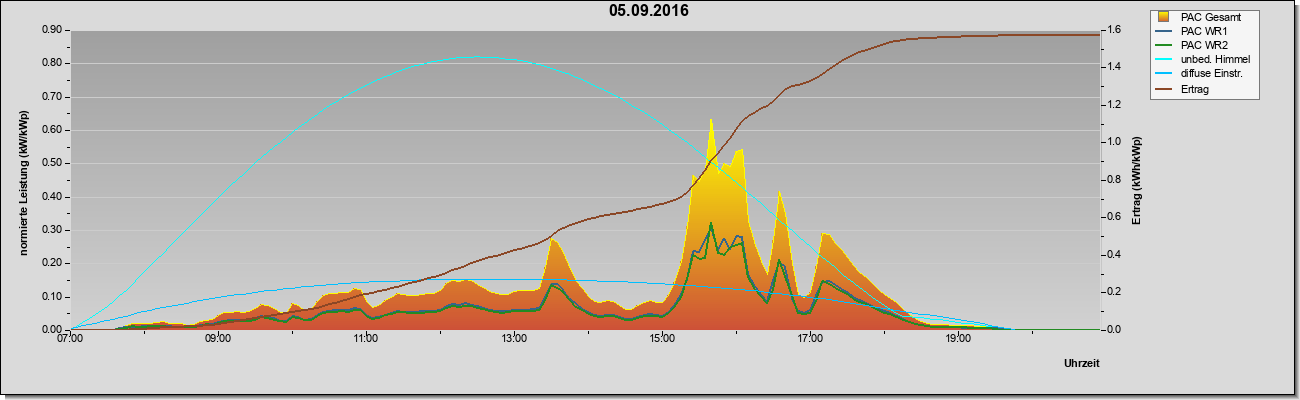Click the 0.90 left axis value
The height and width of the screenshot is (400, 1300).
click(x=52, y=30)
